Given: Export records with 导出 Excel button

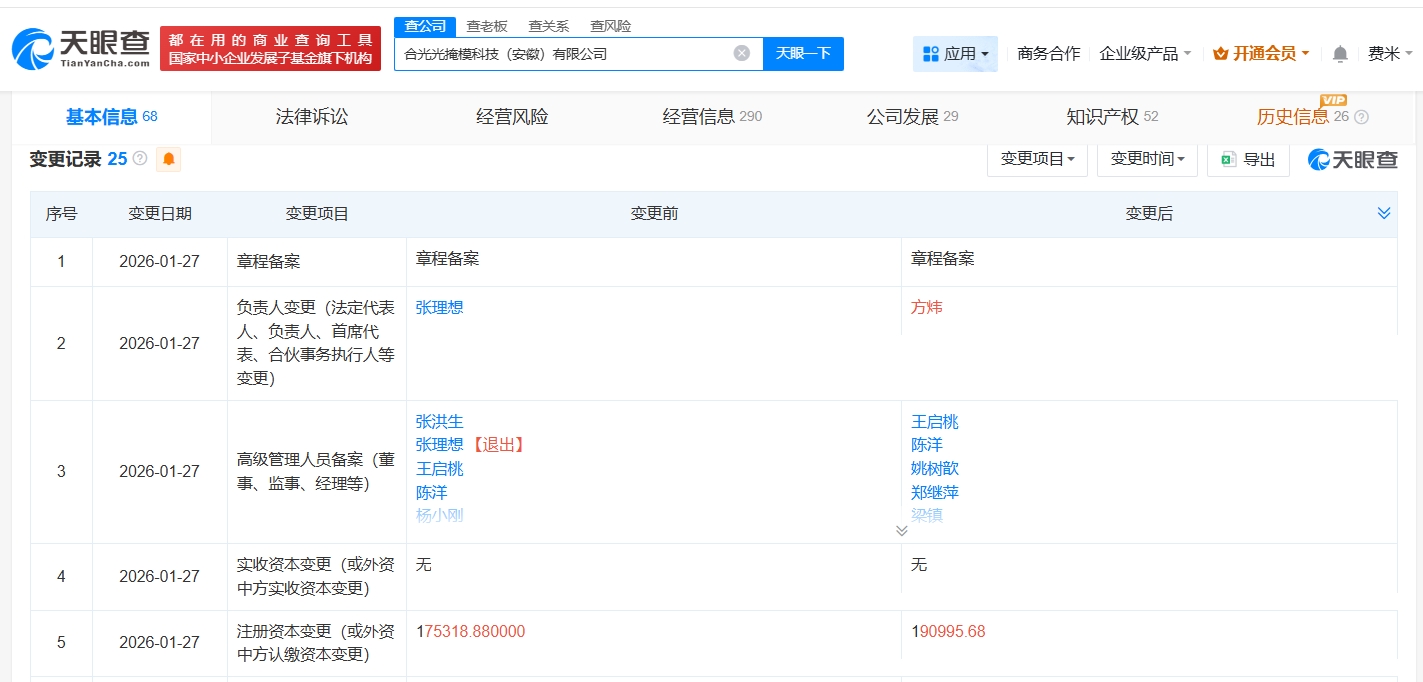Looking at the screenshot, I should pyautogui.click(x=1248, y=159).
